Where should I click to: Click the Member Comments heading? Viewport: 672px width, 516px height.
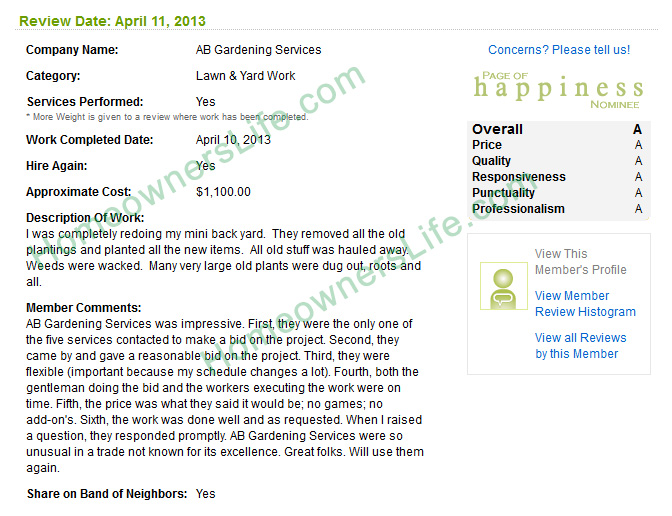(x=84, y=308)
